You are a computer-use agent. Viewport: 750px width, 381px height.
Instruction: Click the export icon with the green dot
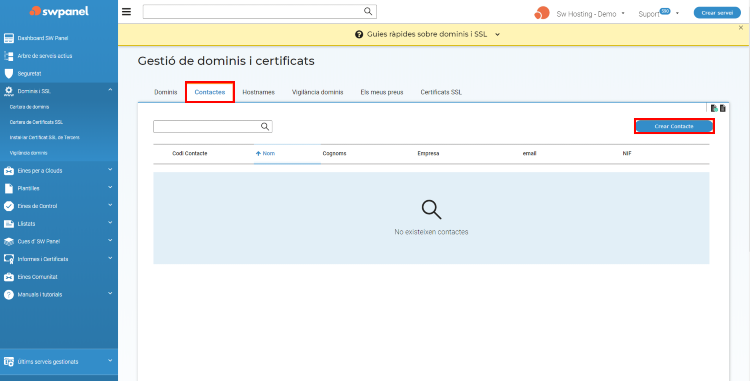pos(714,109)
